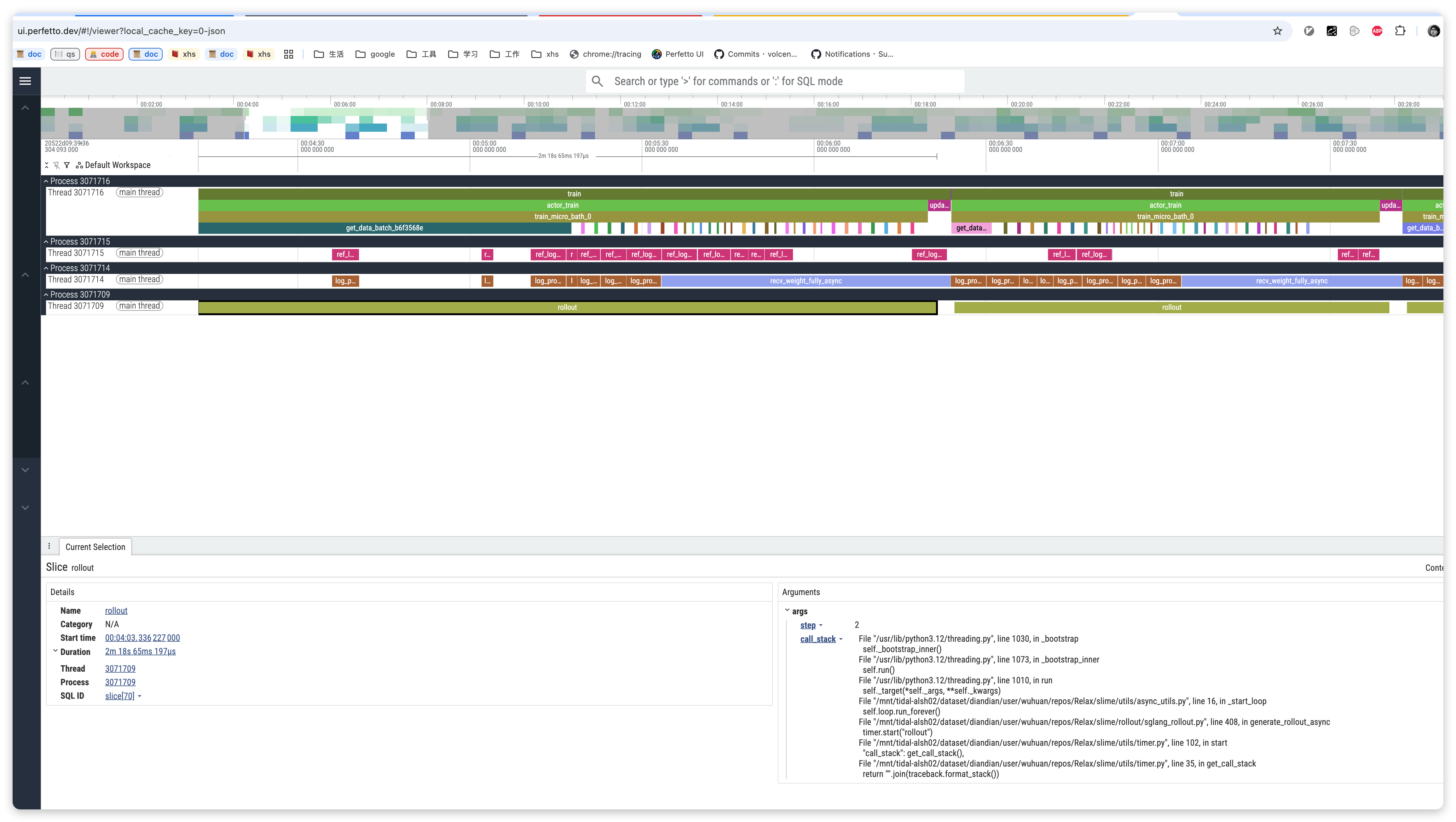The image size is (1456, 822).
Task: Select the Current Selection tab
Action: point(95,547)
